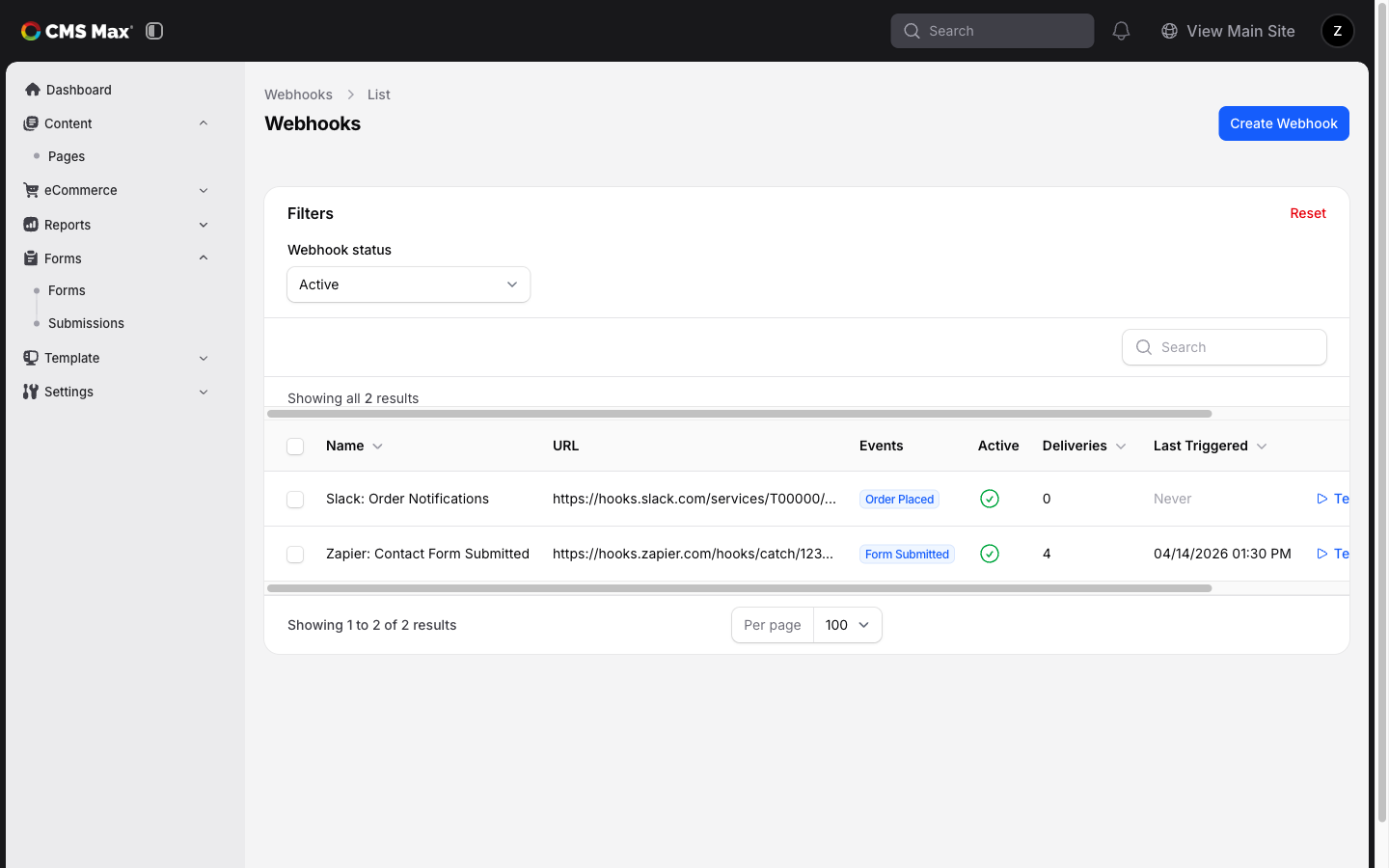Sort by Deliveries column header

click(x=1084, y=446)
